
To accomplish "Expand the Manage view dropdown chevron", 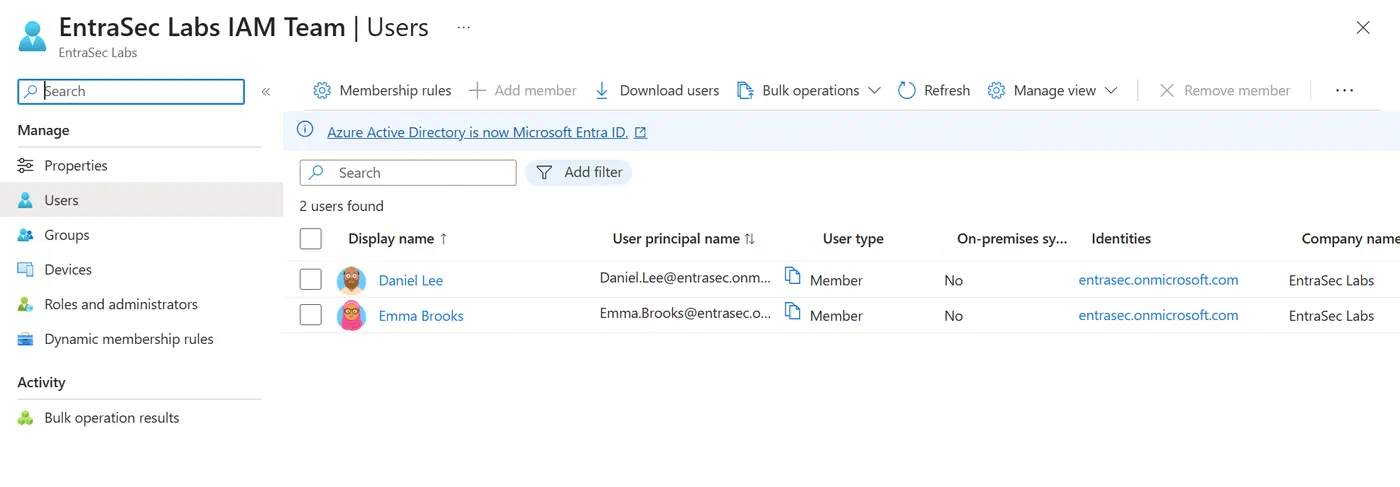I will (1111, 90).
